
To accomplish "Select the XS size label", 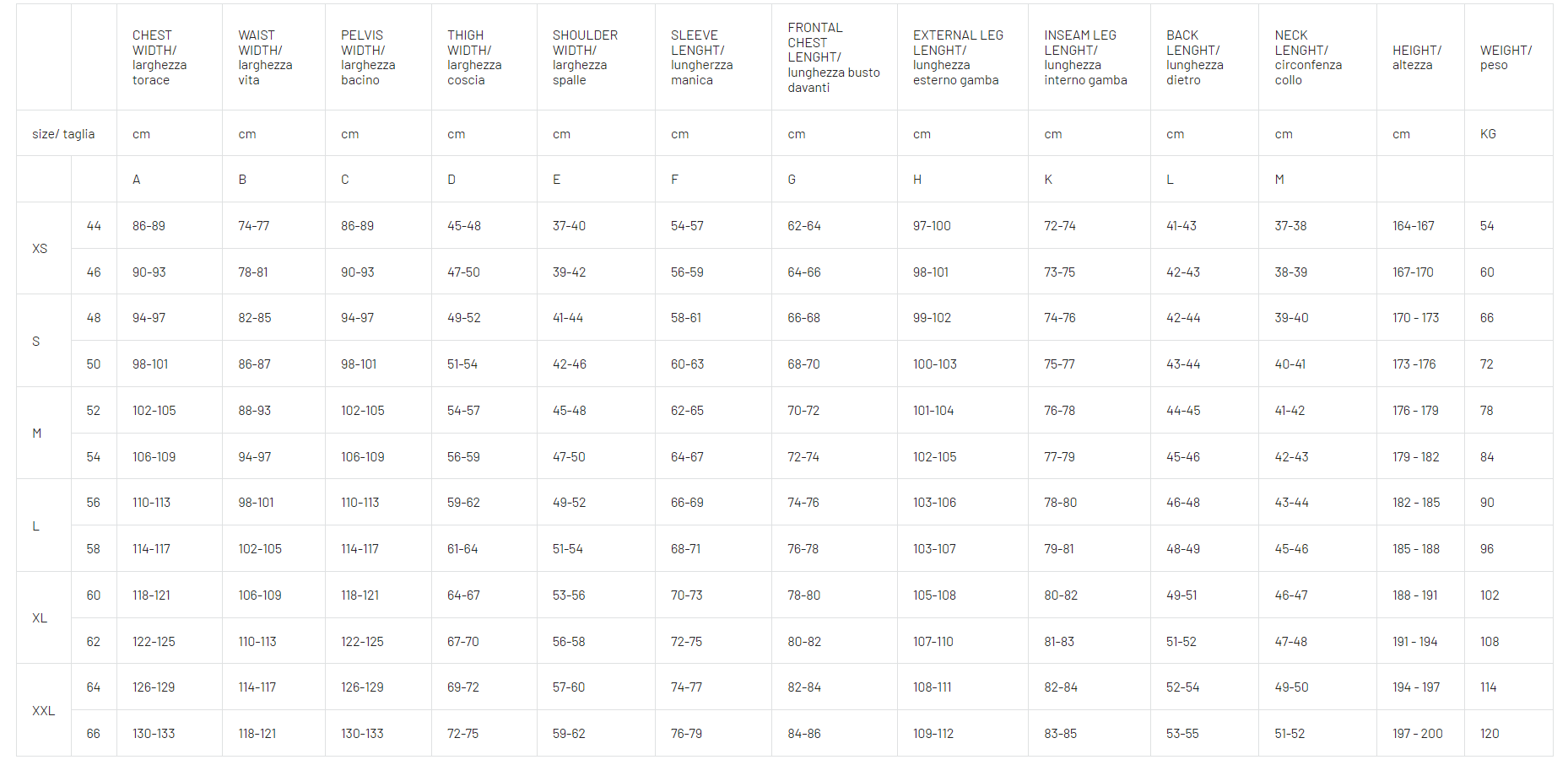I will (x=40, y=249).
